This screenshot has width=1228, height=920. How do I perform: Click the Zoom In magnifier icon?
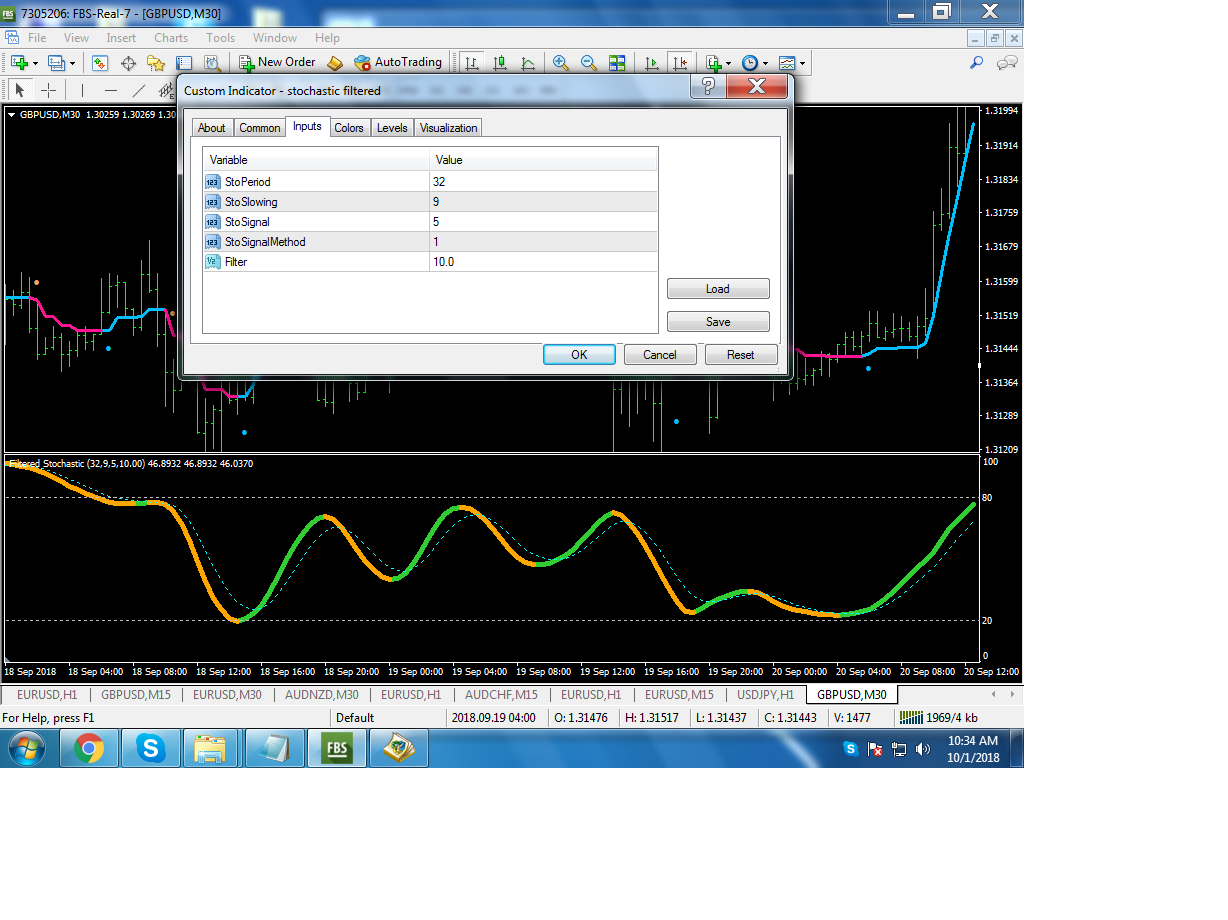(561, 62)
